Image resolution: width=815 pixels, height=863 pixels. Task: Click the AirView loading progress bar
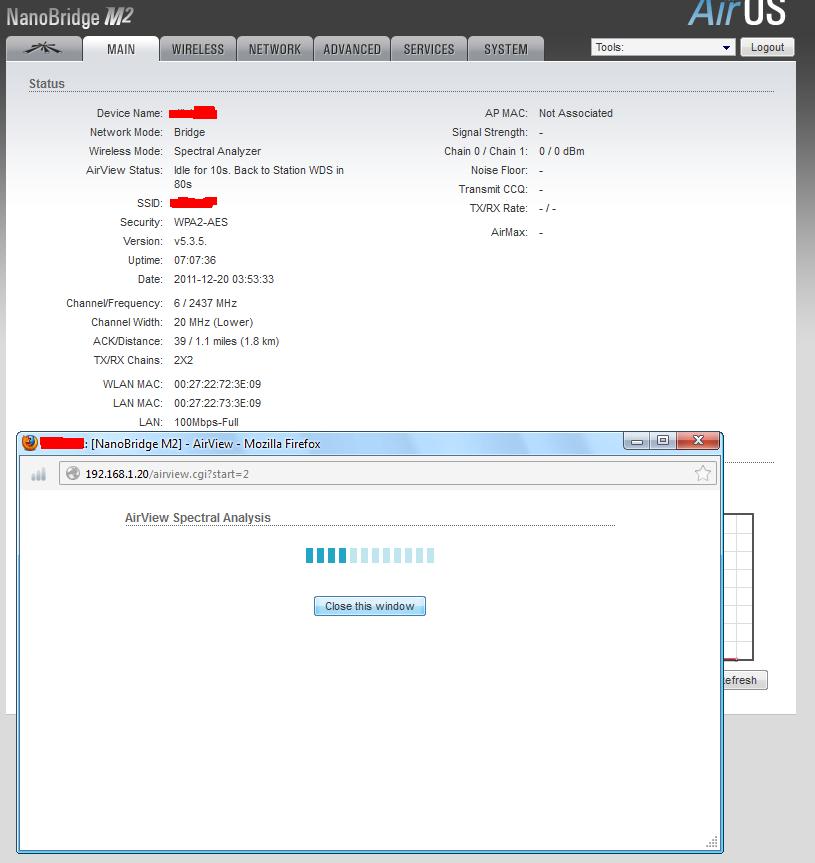[x=370, y=555]
